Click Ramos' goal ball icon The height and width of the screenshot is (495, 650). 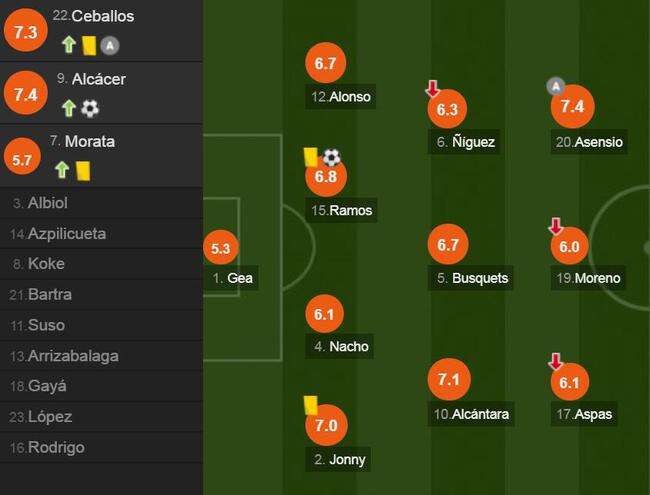tap(332, 158)
